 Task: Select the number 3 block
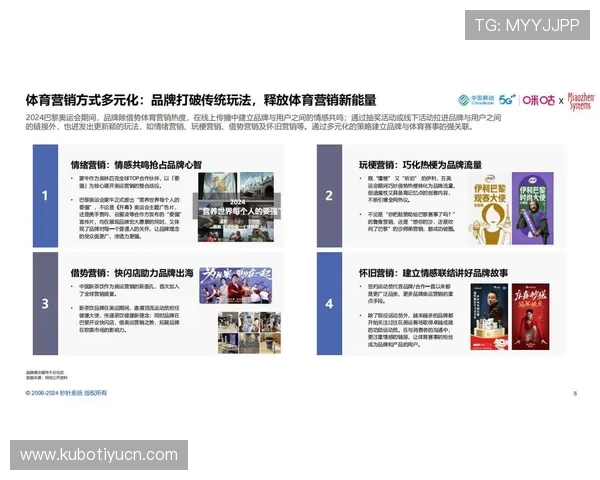point(45,304)
